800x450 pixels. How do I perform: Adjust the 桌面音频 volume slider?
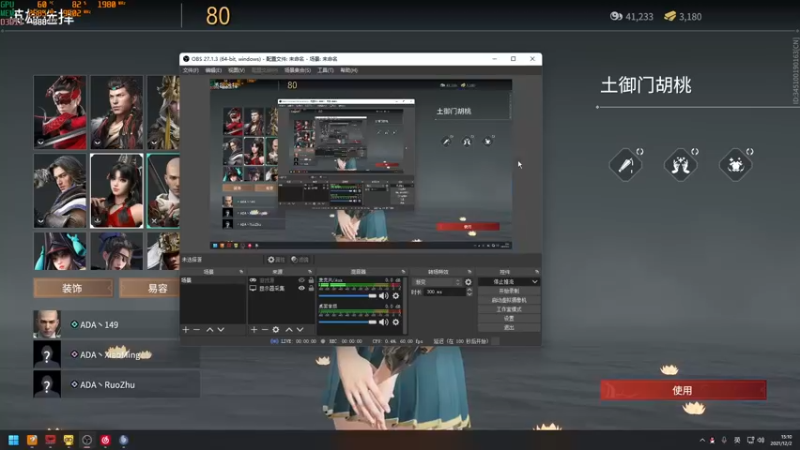click(x=347, y=322)
